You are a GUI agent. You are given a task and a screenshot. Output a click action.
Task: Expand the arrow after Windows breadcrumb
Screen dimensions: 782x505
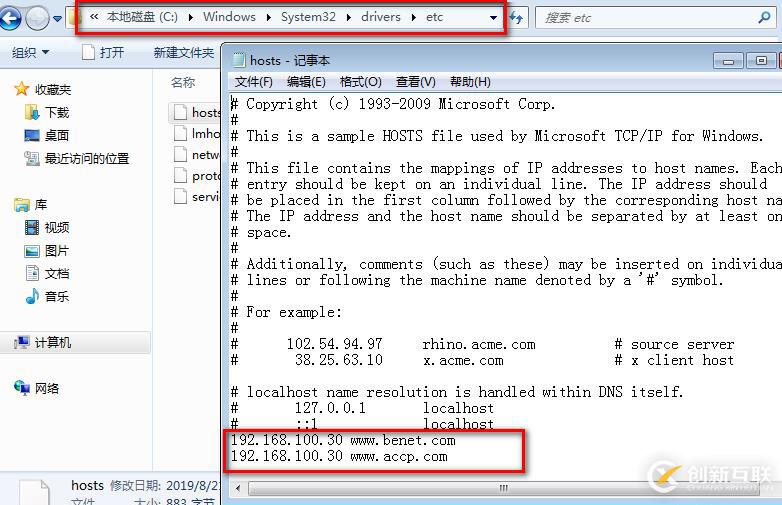tap(269, 18)
